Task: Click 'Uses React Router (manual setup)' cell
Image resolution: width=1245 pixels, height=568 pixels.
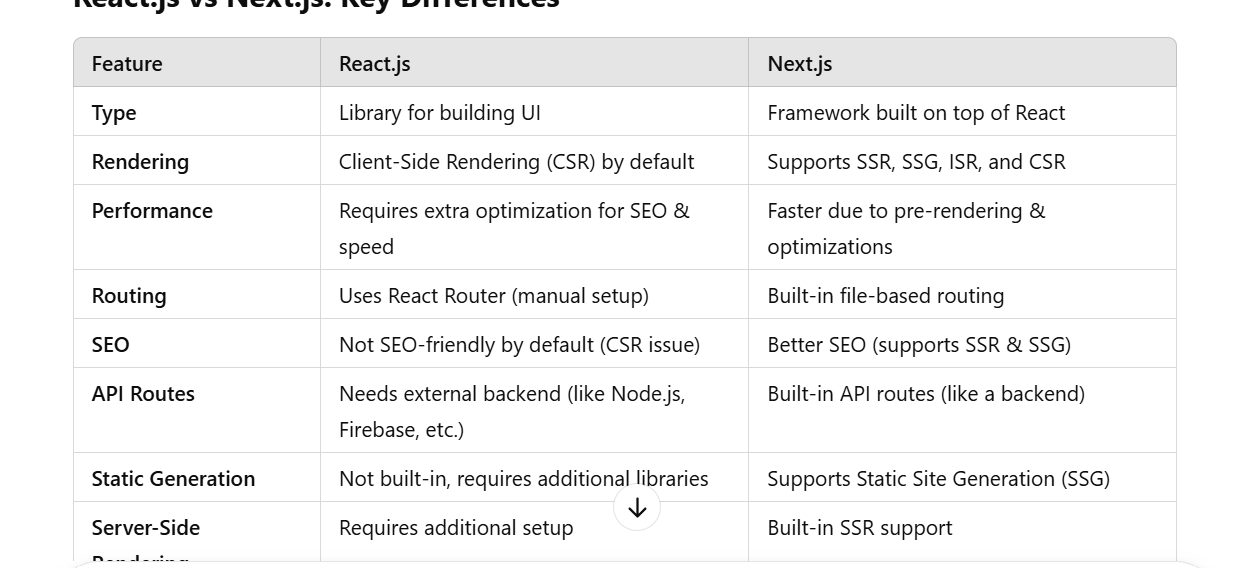Action: [494, 296]
